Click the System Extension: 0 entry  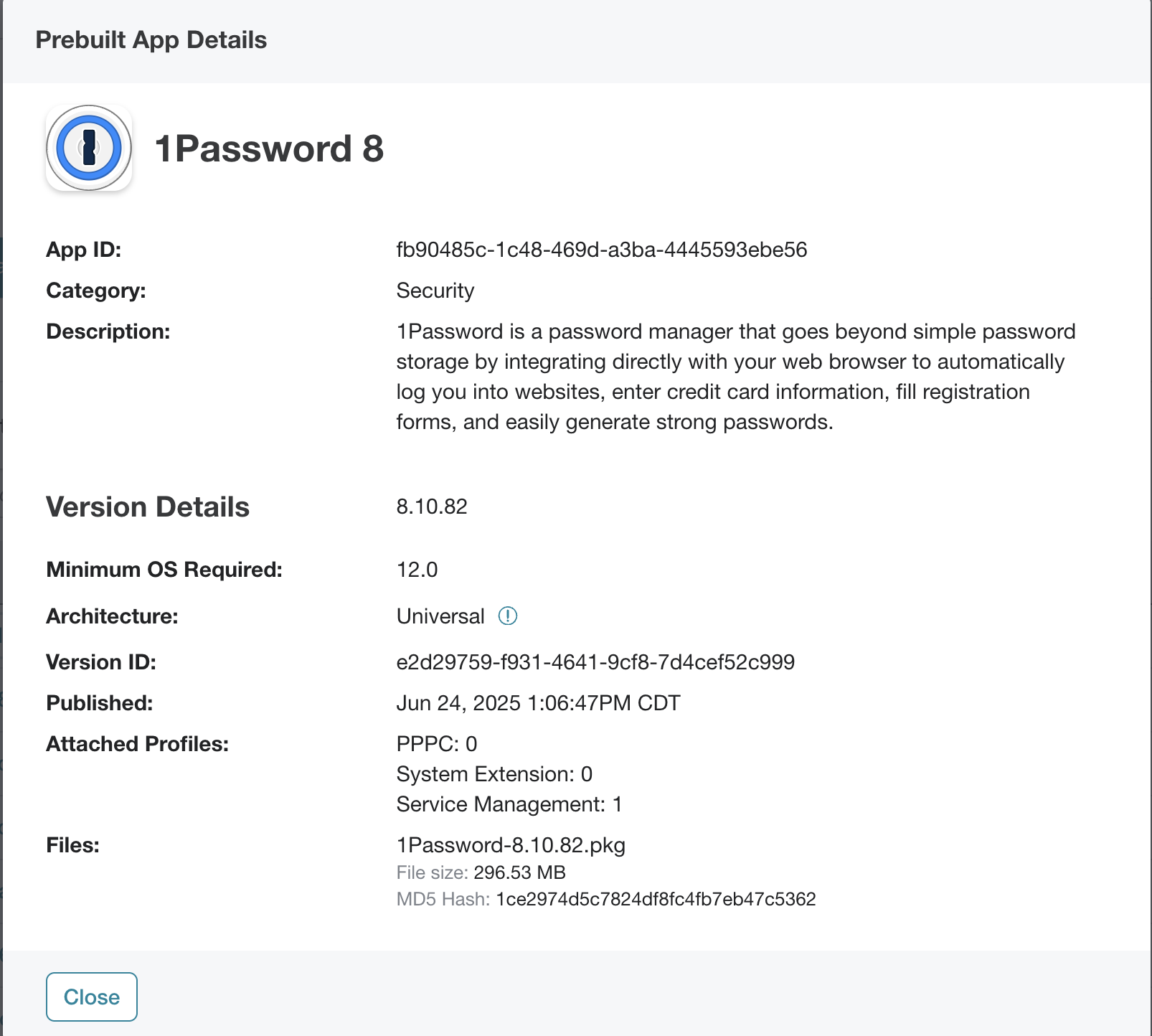[494, 774]
